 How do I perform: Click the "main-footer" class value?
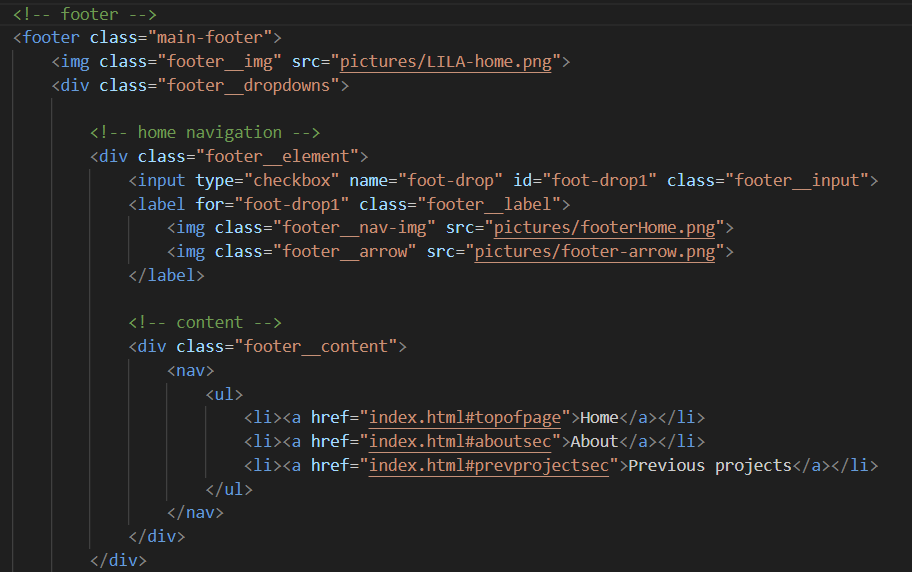pyautogui.click(x=210, y=38)
